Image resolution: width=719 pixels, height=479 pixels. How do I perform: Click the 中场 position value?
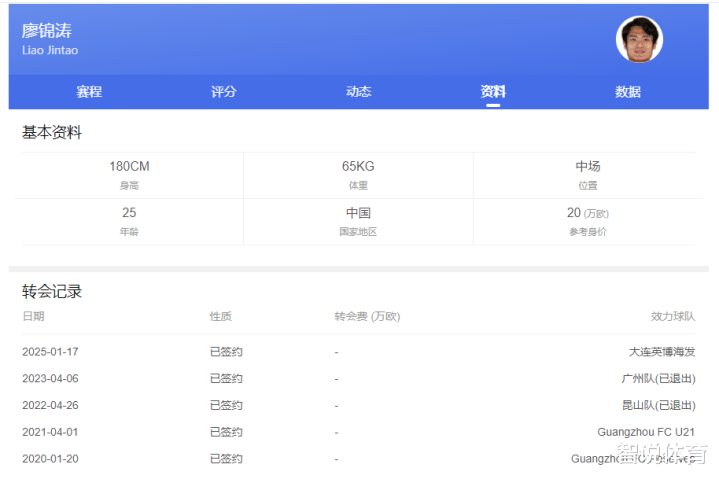587,167
